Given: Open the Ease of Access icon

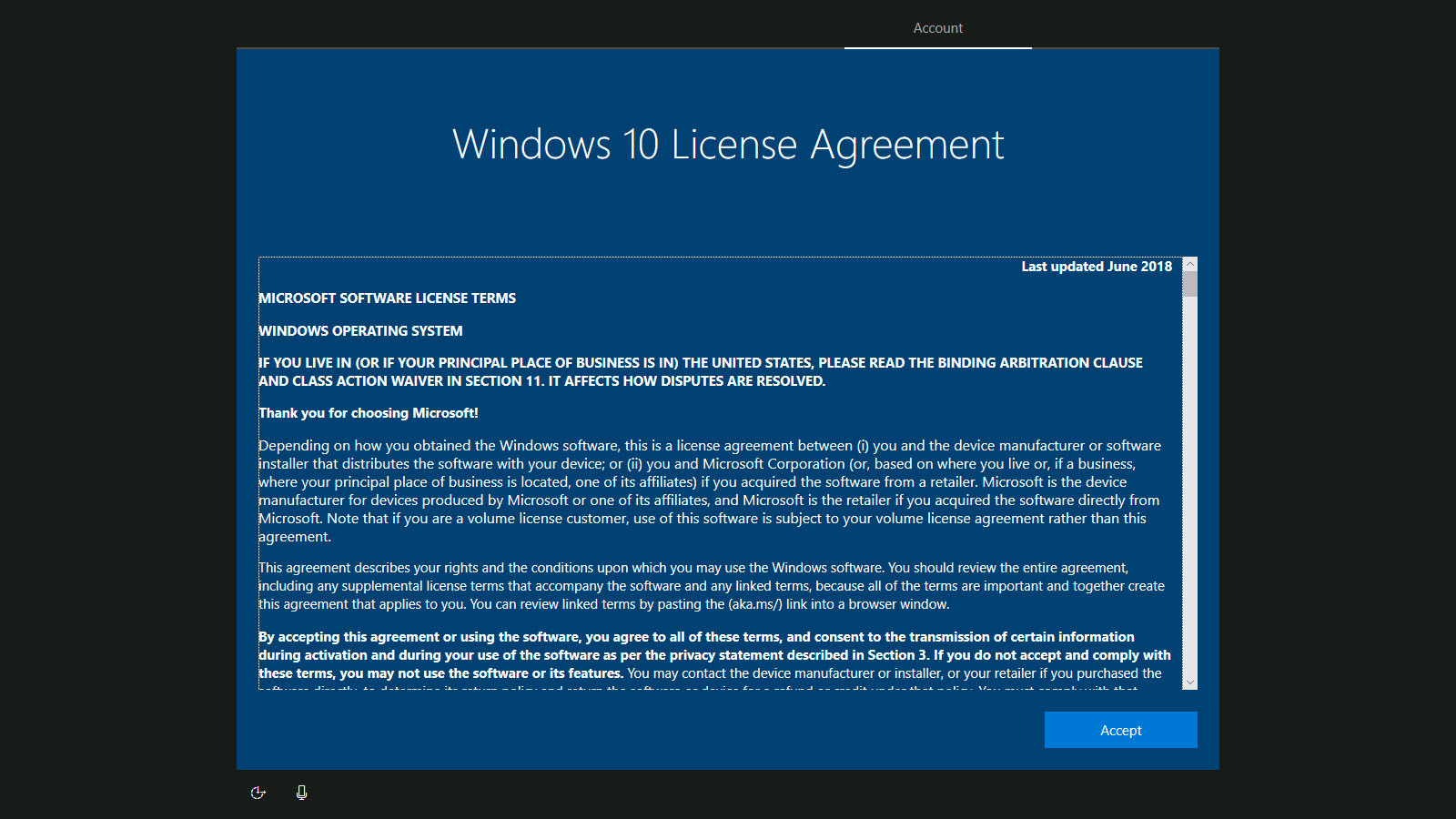Looking at the screenshot, I should [258, 793].
